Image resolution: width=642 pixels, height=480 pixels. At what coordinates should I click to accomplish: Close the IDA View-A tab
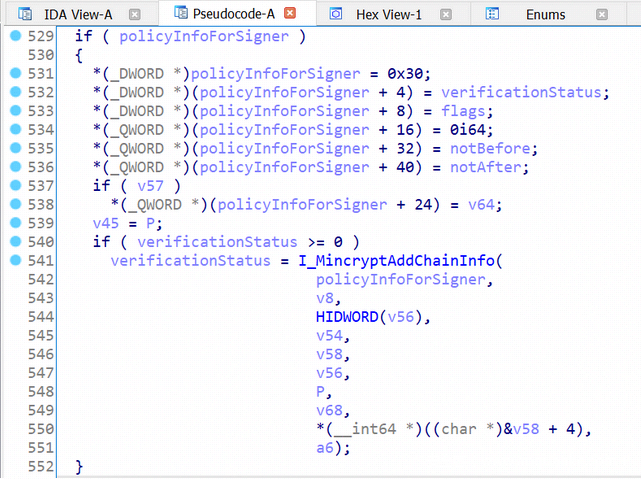tap(135, 14)
